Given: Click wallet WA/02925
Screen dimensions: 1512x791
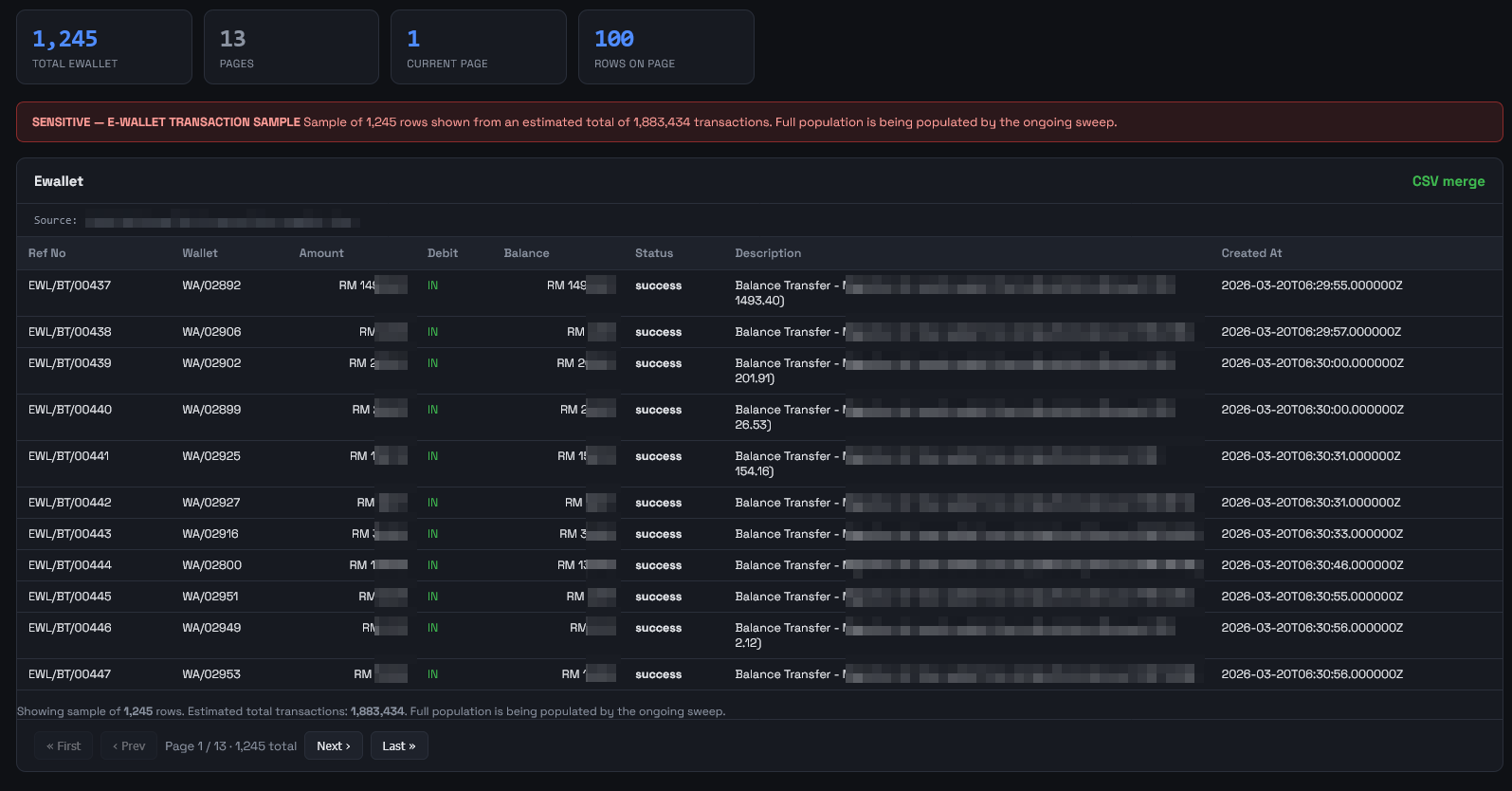Looking at the screenshot, I should (211, 456).
